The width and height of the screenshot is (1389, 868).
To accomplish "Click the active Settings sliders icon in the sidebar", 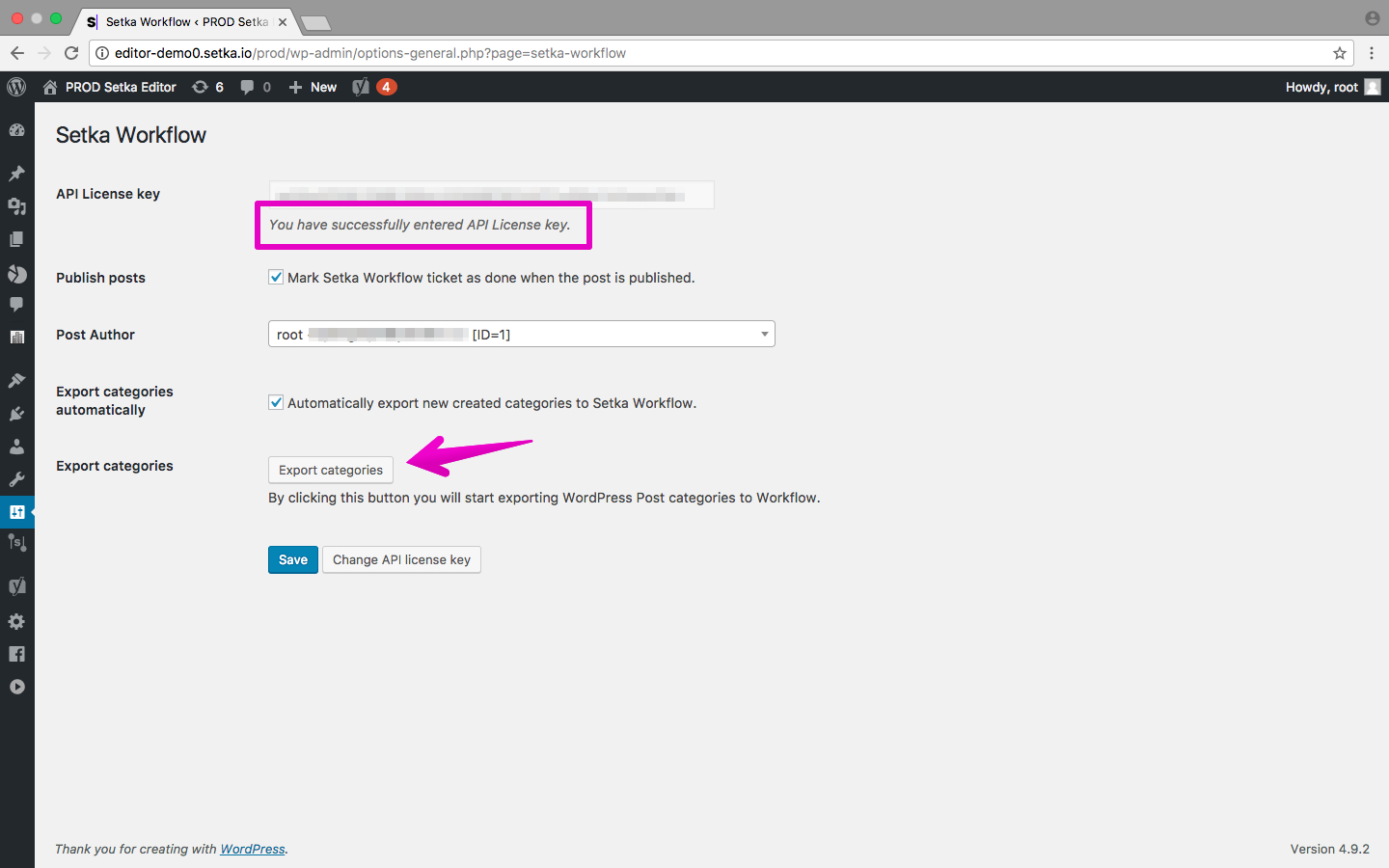I will pos(16,512).
